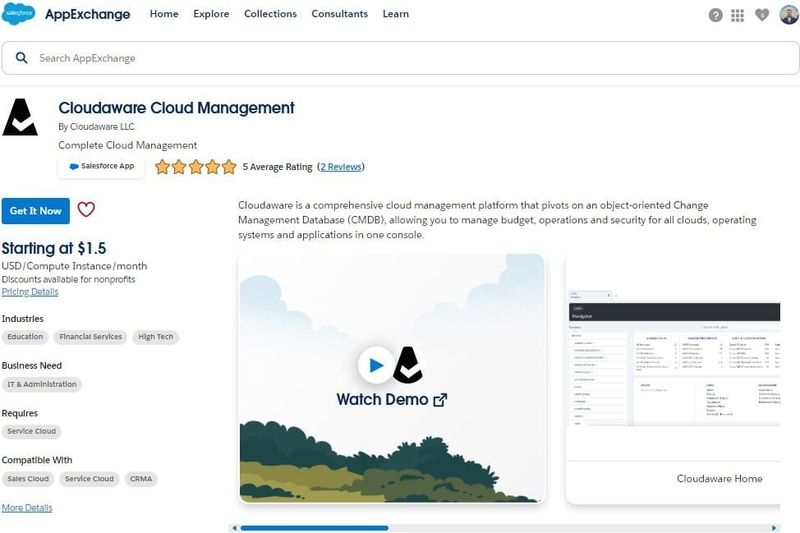The height and width of the screenshot is (533, 800).
Task: Select the Education industry tag
Action: point(25,337)
